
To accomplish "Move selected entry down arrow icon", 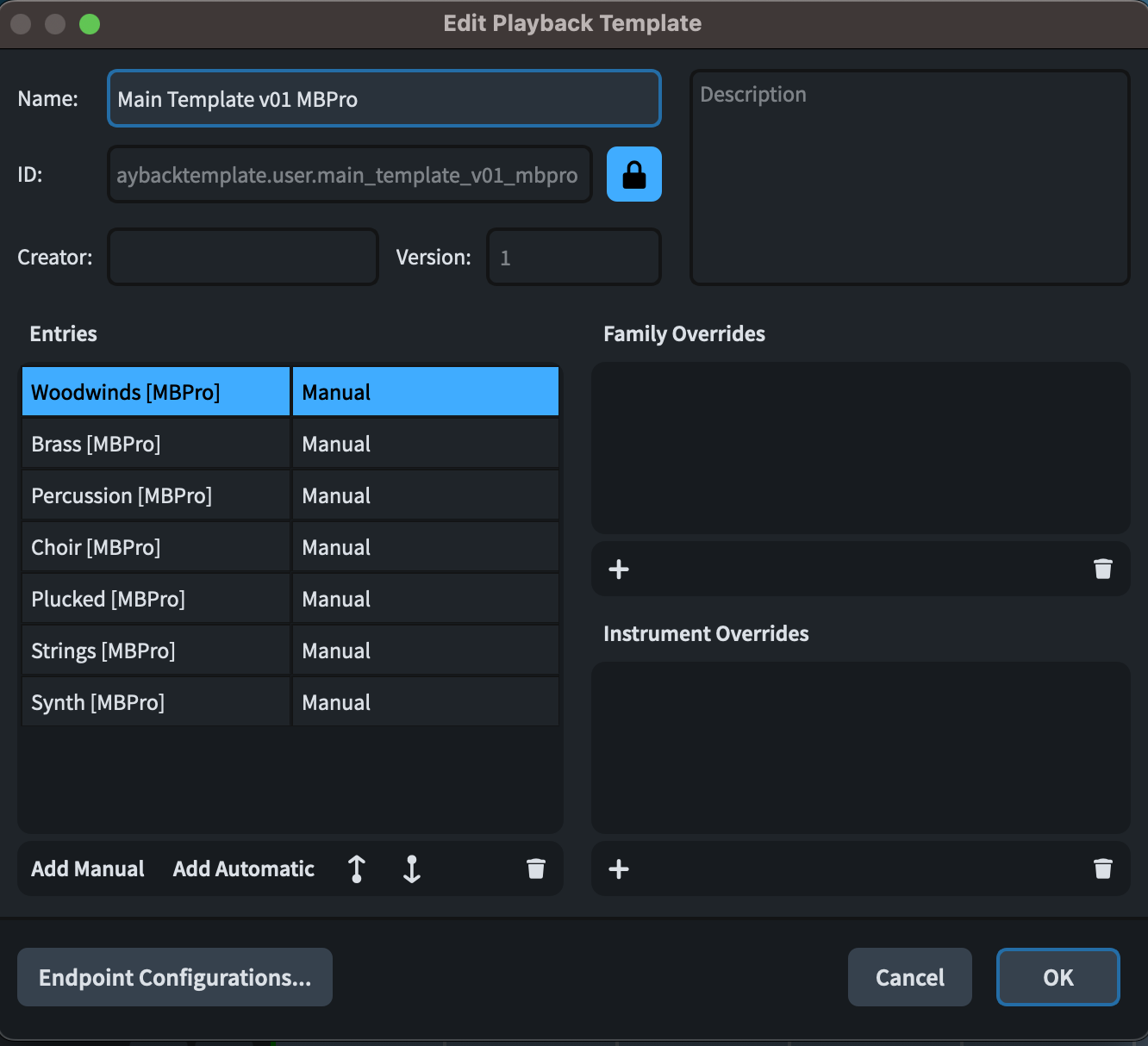I will click(x=412, y=869).
